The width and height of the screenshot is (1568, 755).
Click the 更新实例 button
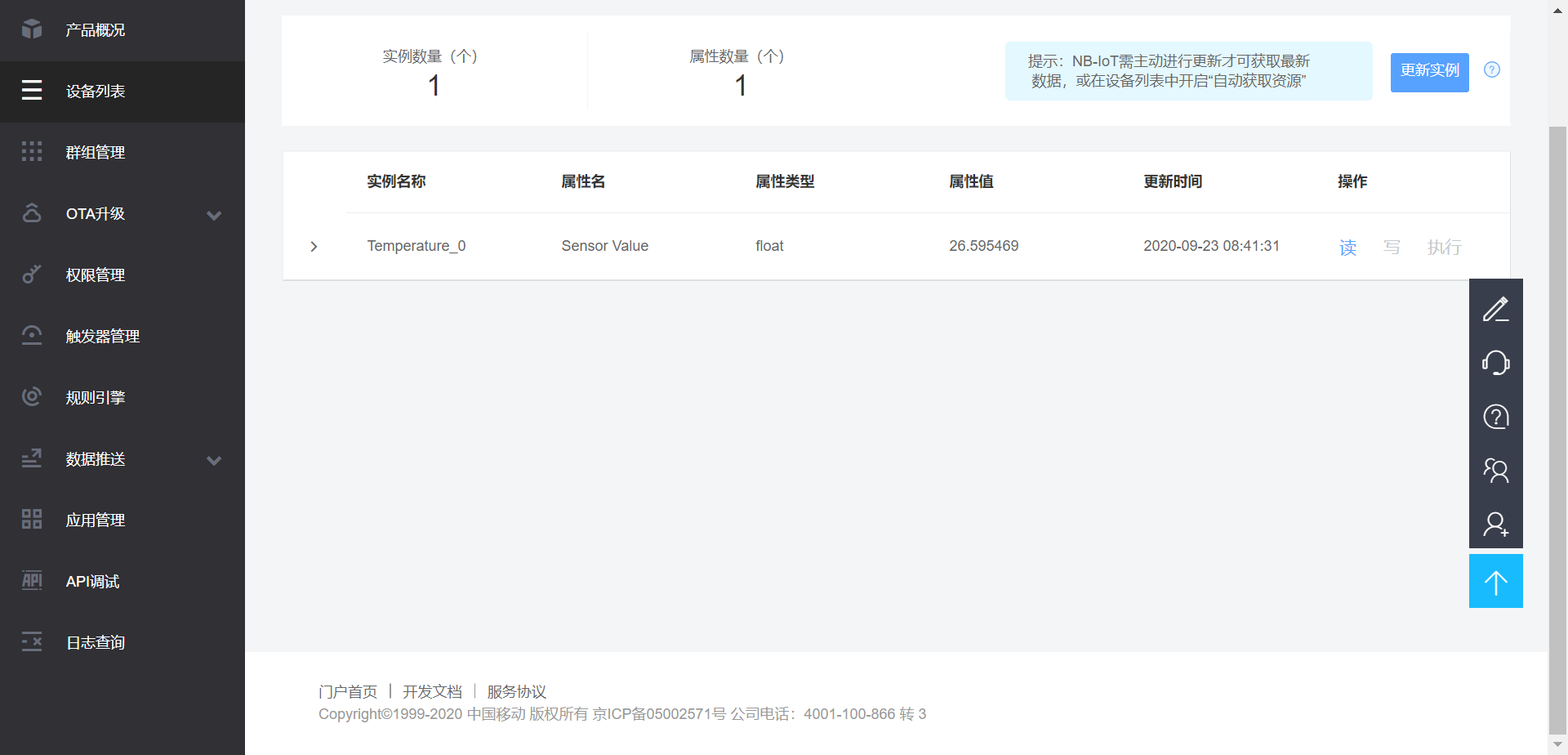tap(1429, 71)
